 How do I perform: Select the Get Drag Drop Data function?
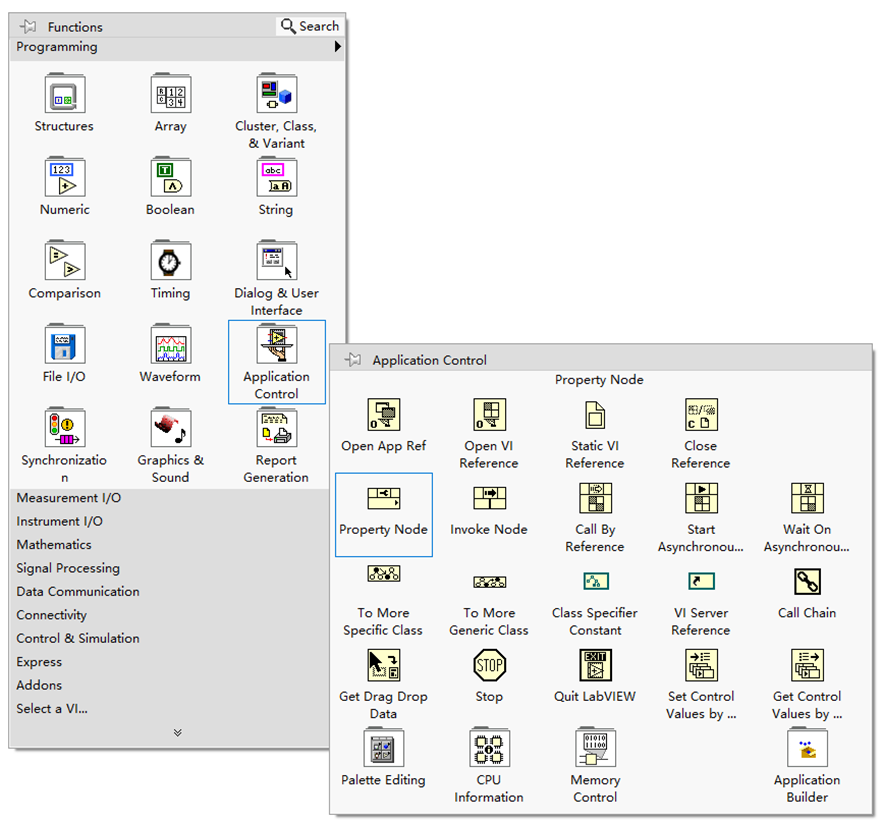point(384,665)
